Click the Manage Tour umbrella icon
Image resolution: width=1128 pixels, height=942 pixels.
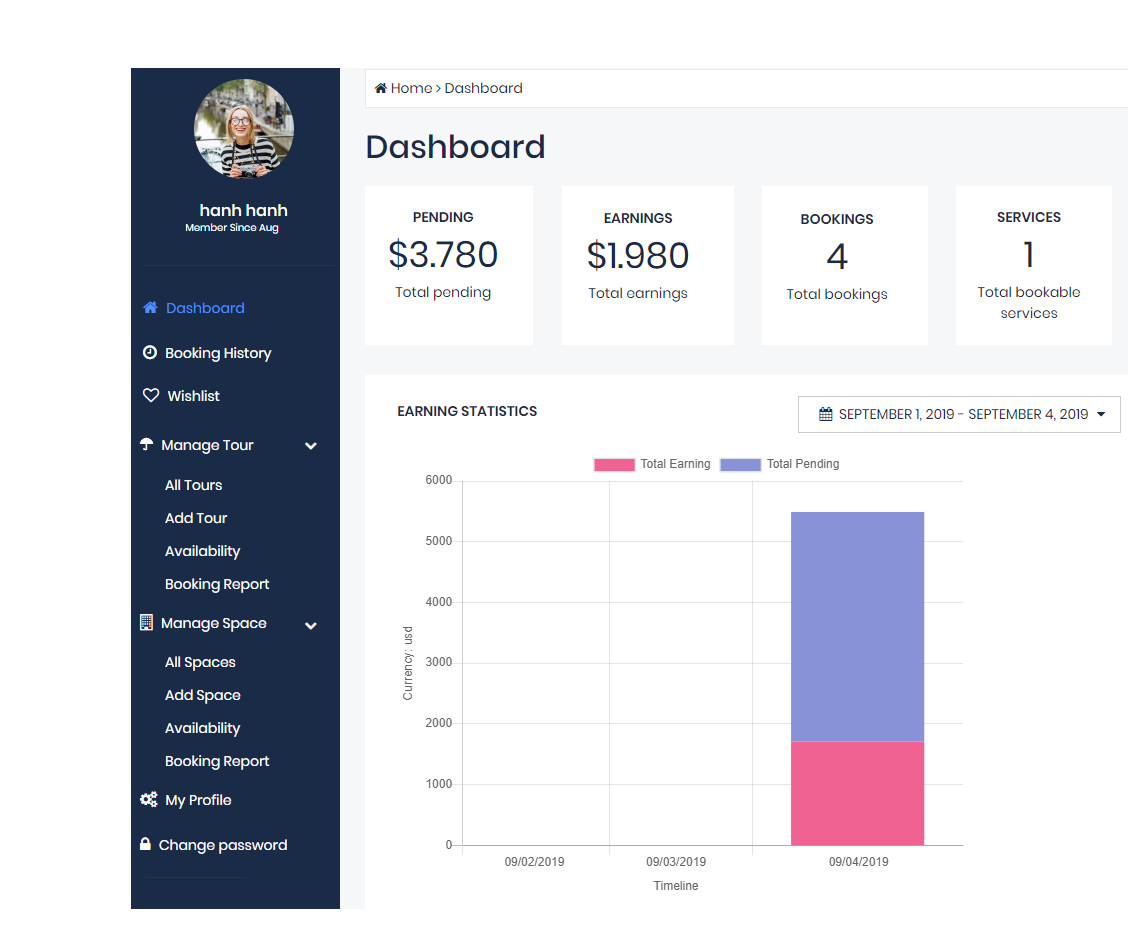coord(147,445)
